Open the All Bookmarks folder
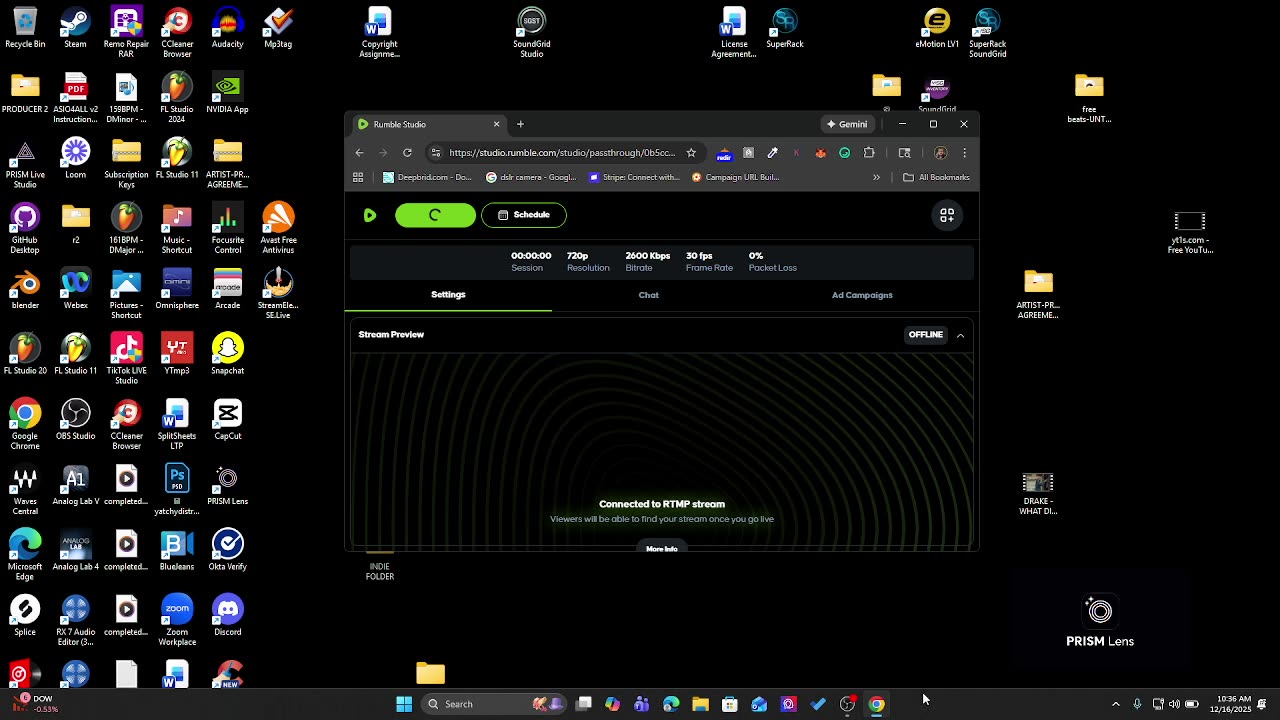 coord(936,177)
